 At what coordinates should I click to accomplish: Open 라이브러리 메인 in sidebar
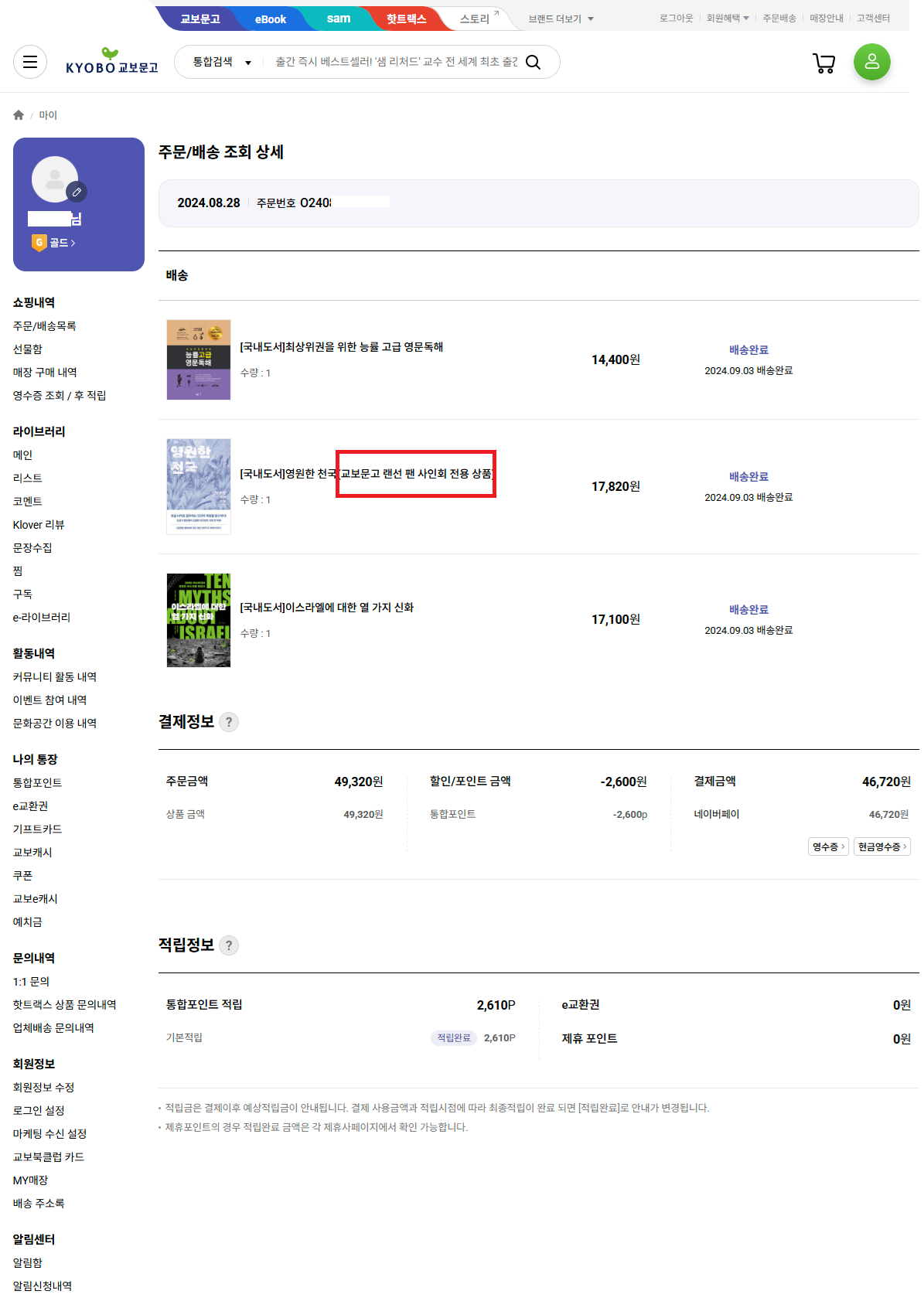22,455
